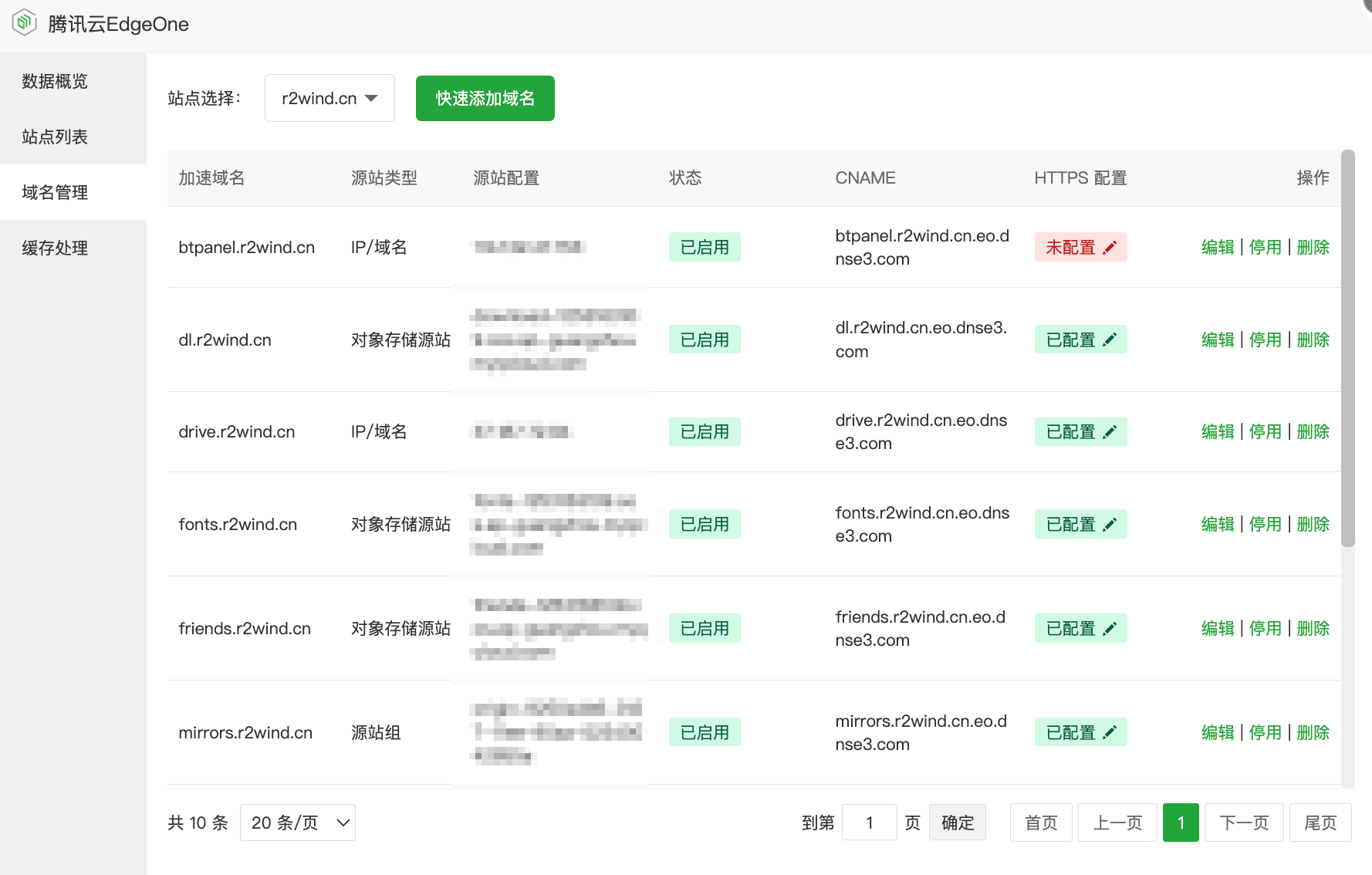Viewport: 1372px width, 875px height.
Task: Confirm page jump with 确定 button
Action: click(x=958, y=823)
